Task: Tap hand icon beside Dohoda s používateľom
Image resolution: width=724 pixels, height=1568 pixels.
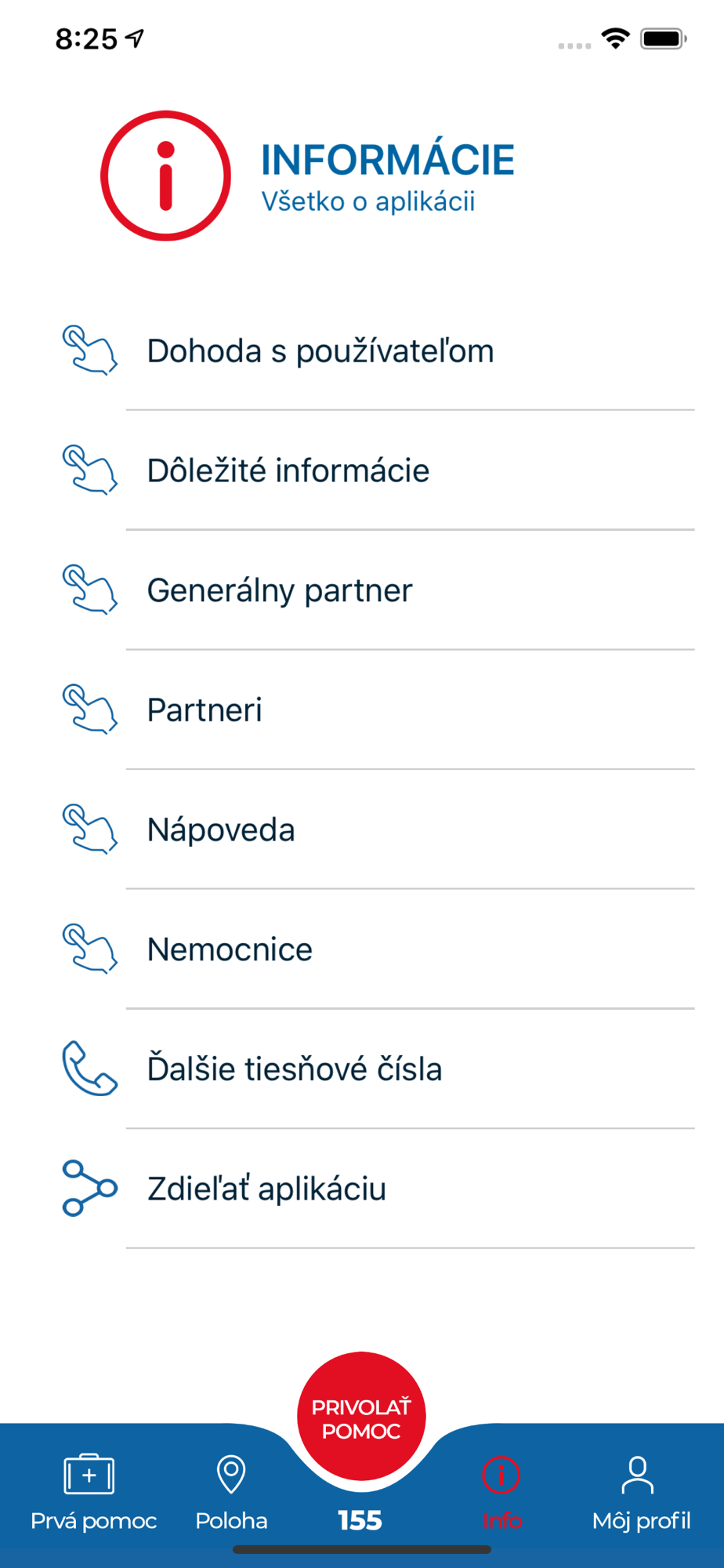Action: click(89, 350)
